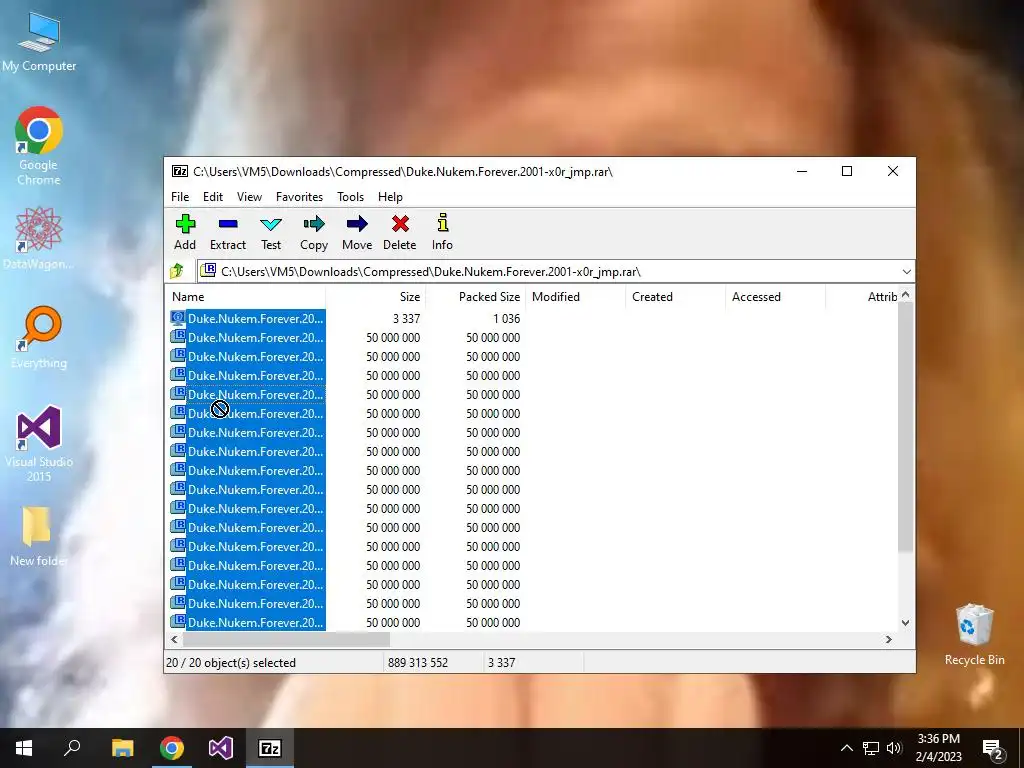Click the Copy toolbar icon

coord(314,225)
